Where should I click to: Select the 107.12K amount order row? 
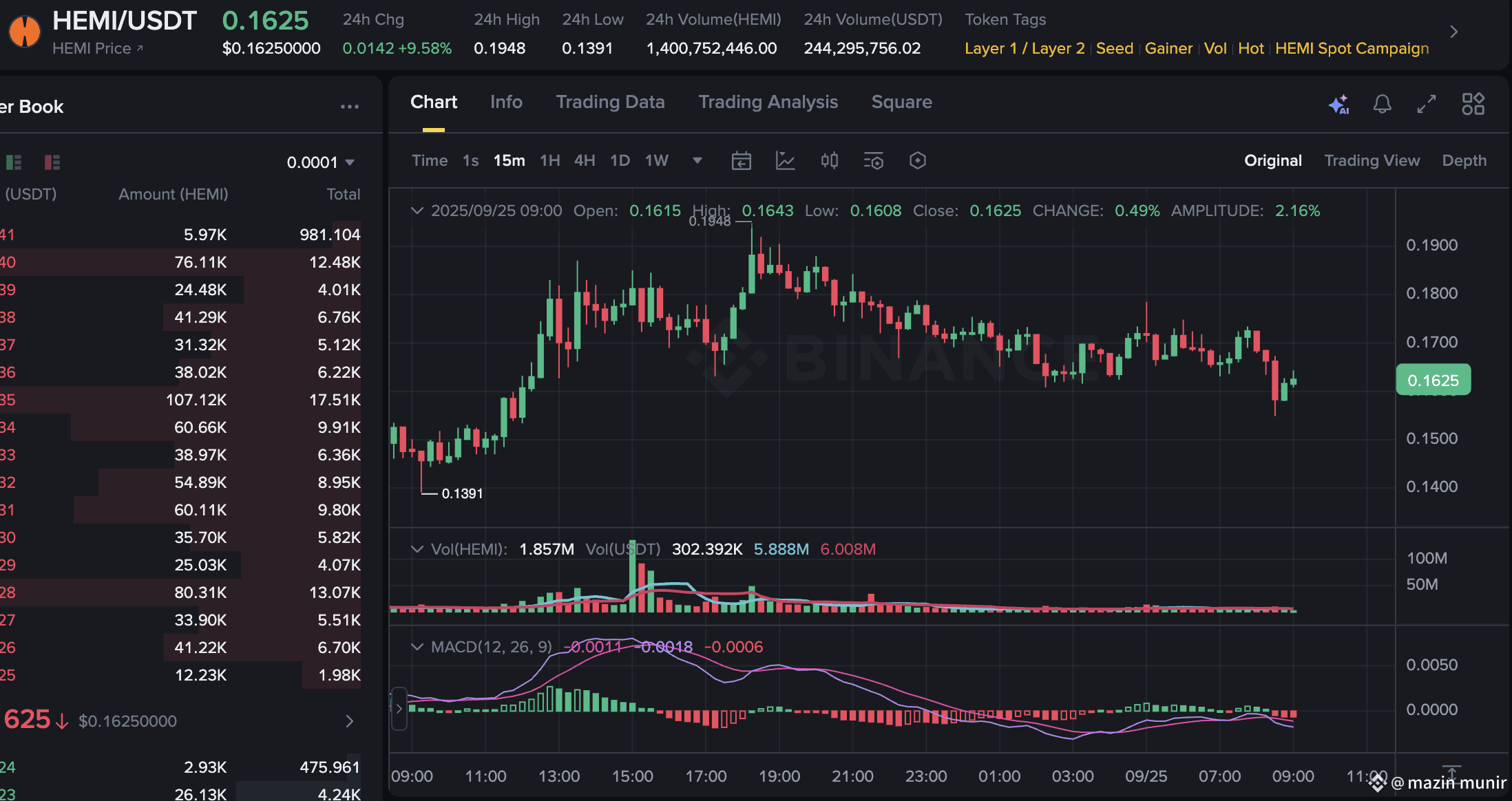[x=180, y=400]
